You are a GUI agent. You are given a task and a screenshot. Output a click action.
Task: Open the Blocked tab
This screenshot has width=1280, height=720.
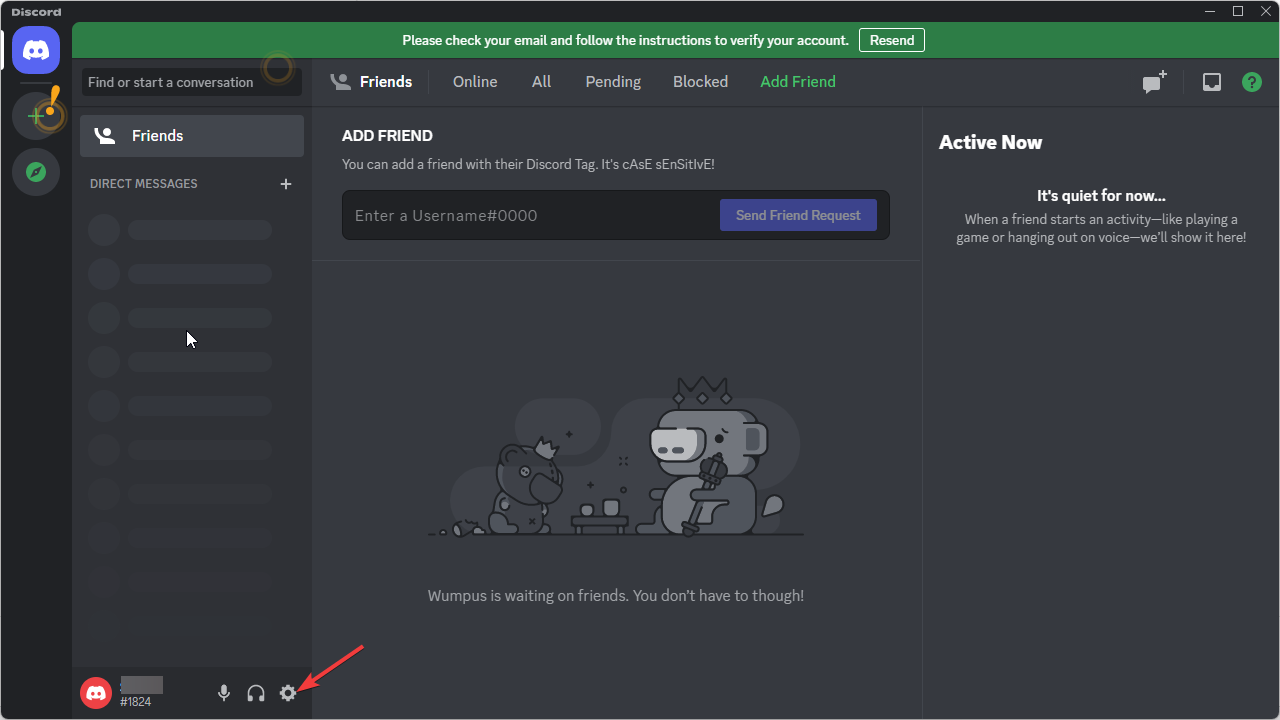700,82
